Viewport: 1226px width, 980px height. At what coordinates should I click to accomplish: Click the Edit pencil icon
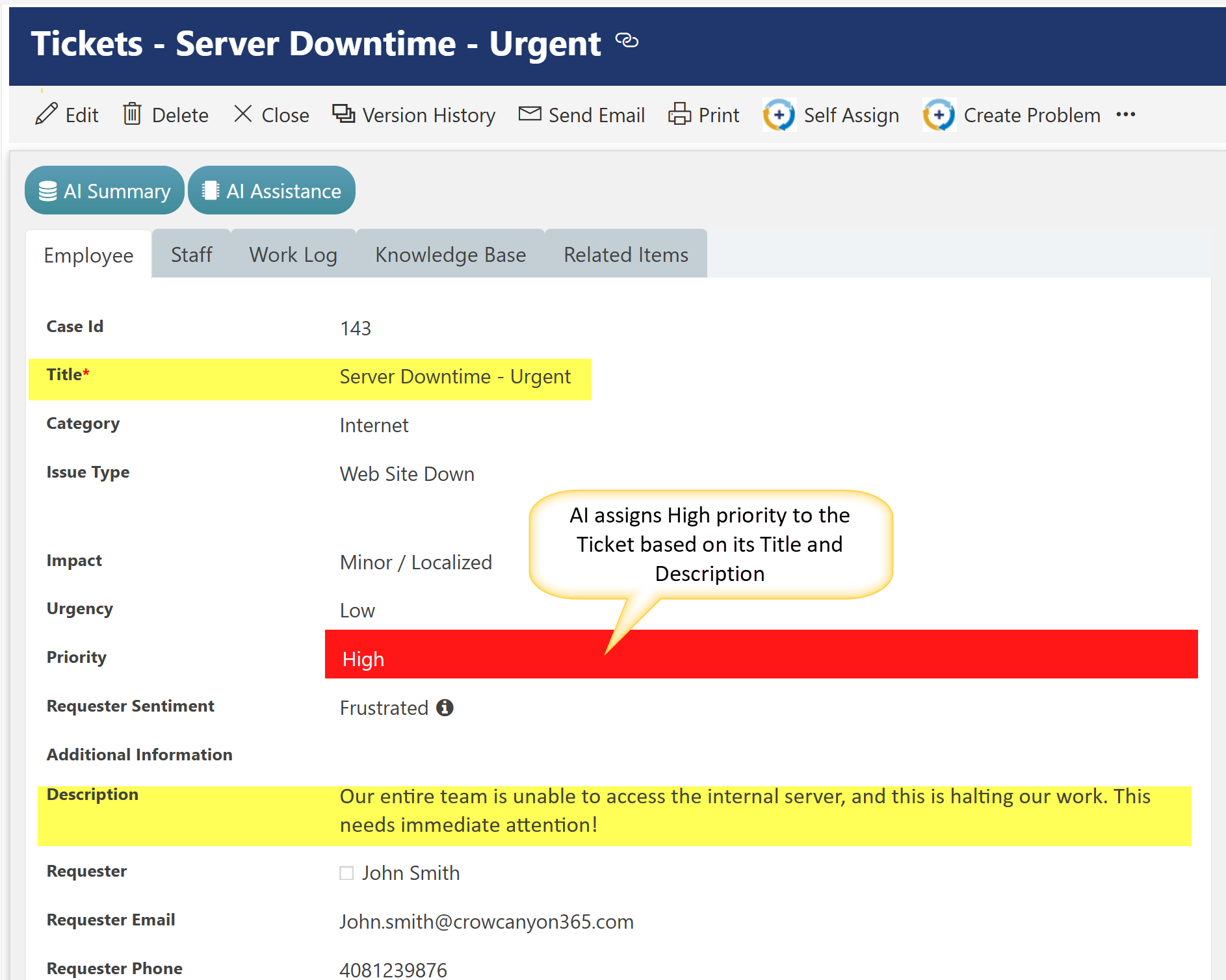[46, 114]
